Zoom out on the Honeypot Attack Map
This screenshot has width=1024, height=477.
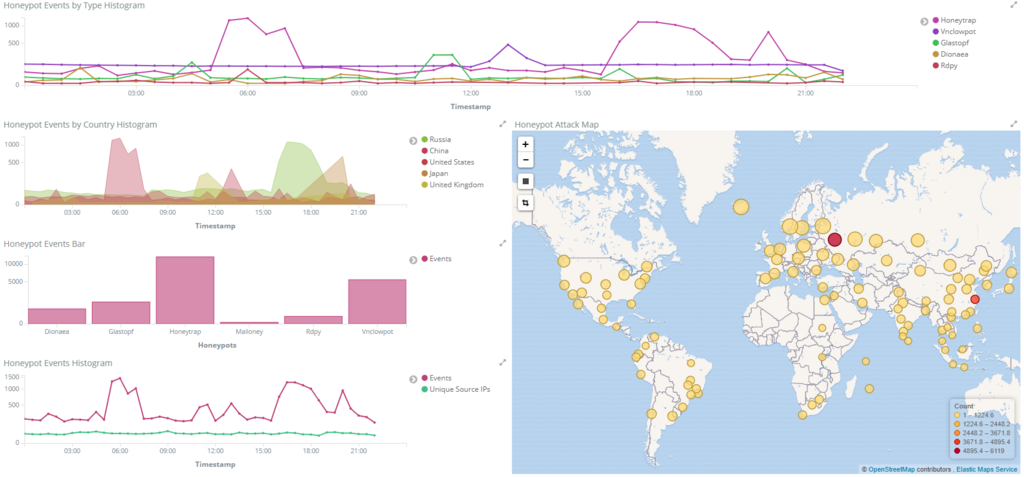pyautogui.click(x=526, y=159)
